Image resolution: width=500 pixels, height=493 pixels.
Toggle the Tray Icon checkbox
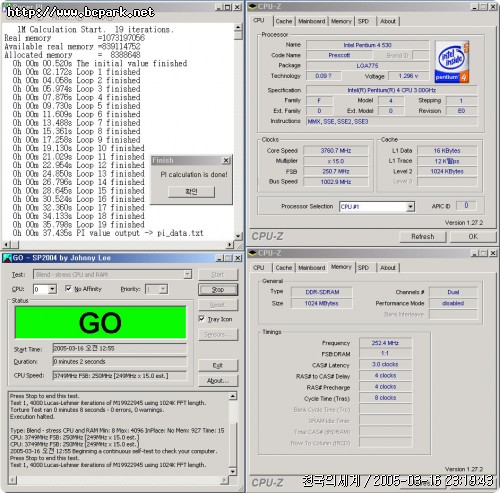pos(202,319)
